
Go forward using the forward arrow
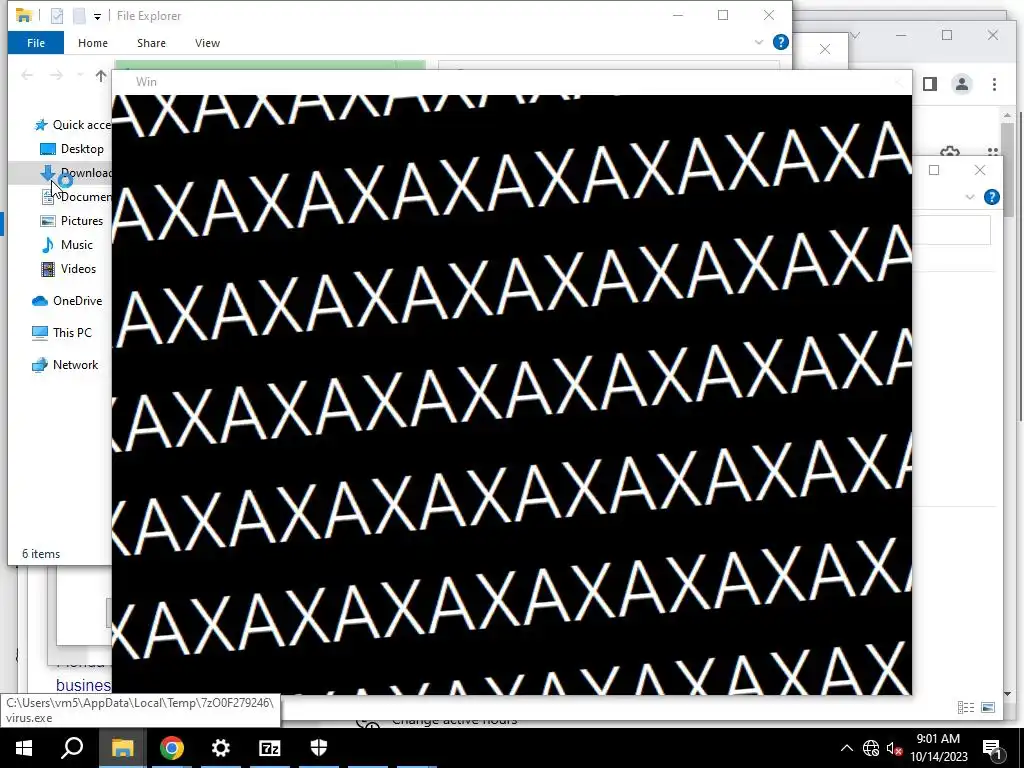[x=56, y=76]
